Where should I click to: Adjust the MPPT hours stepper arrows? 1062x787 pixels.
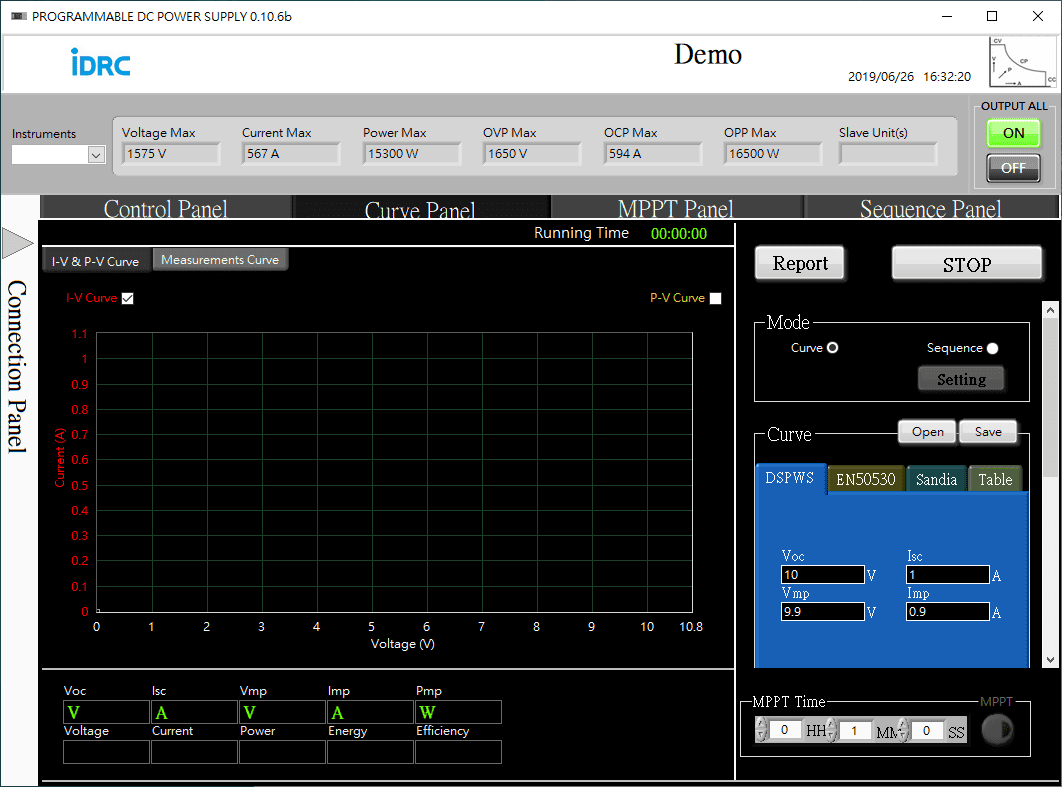pyautogui.click(x=761, y=730)
